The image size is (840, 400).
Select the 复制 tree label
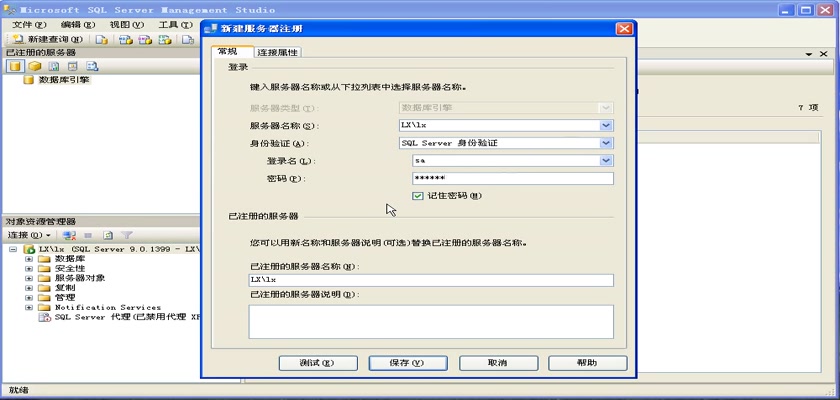(65, 288)
